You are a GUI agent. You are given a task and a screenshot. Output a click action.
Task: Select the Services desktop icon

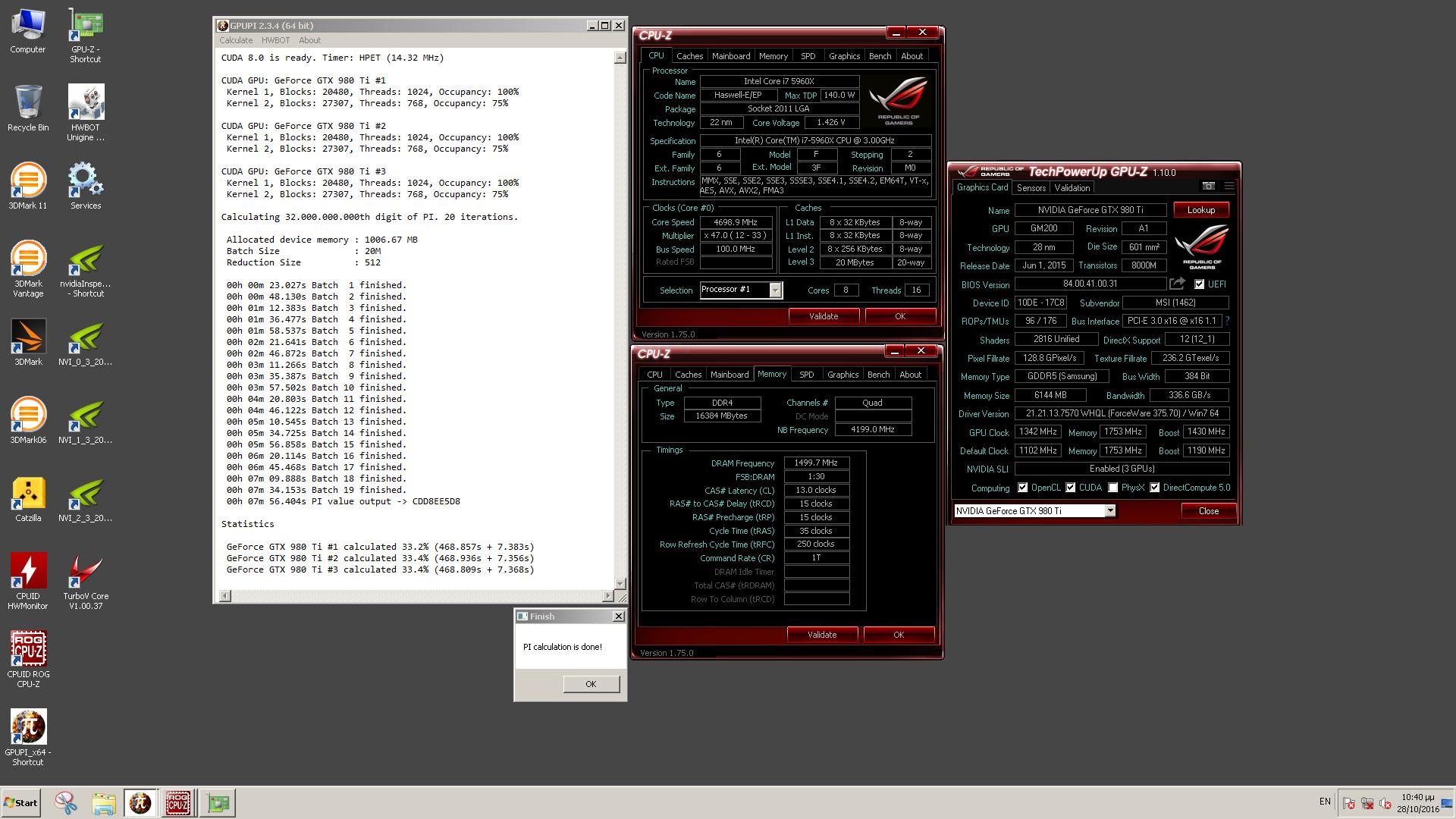[x=86, y=187]
